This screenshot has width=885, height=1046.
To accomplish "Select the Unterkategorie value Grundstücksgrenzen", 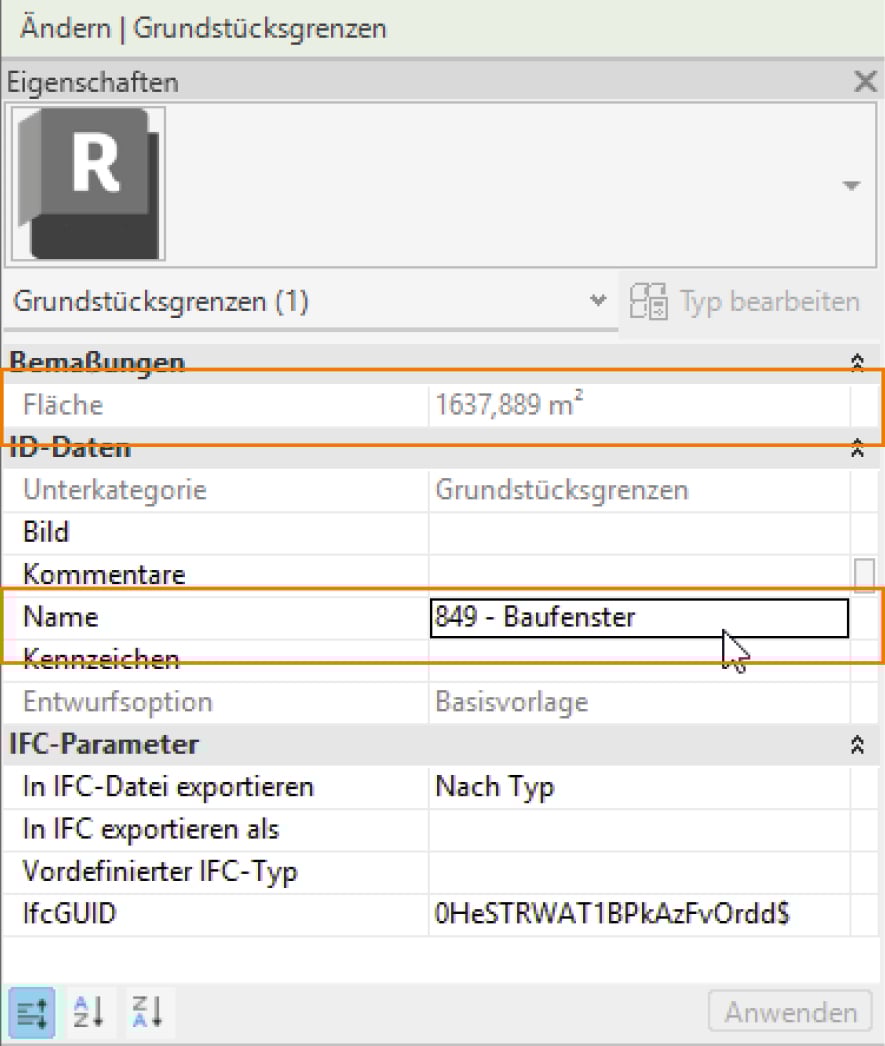I will coord(639,490).
